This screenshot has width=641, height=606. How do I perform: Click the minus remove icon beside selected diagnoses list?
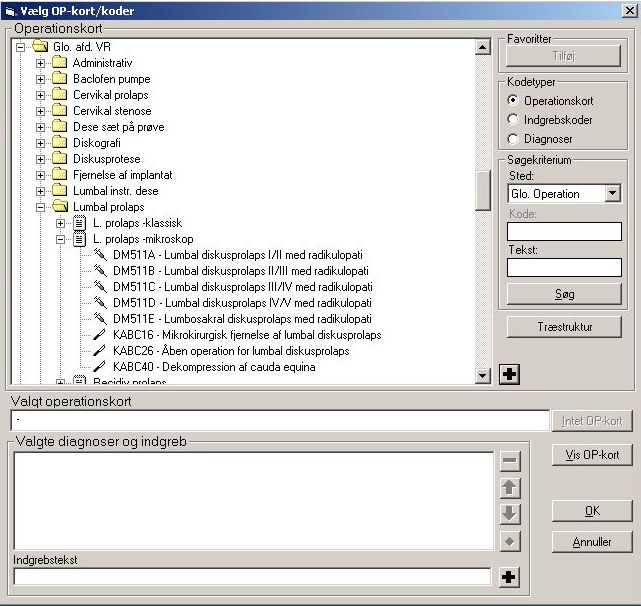(510, 460)
